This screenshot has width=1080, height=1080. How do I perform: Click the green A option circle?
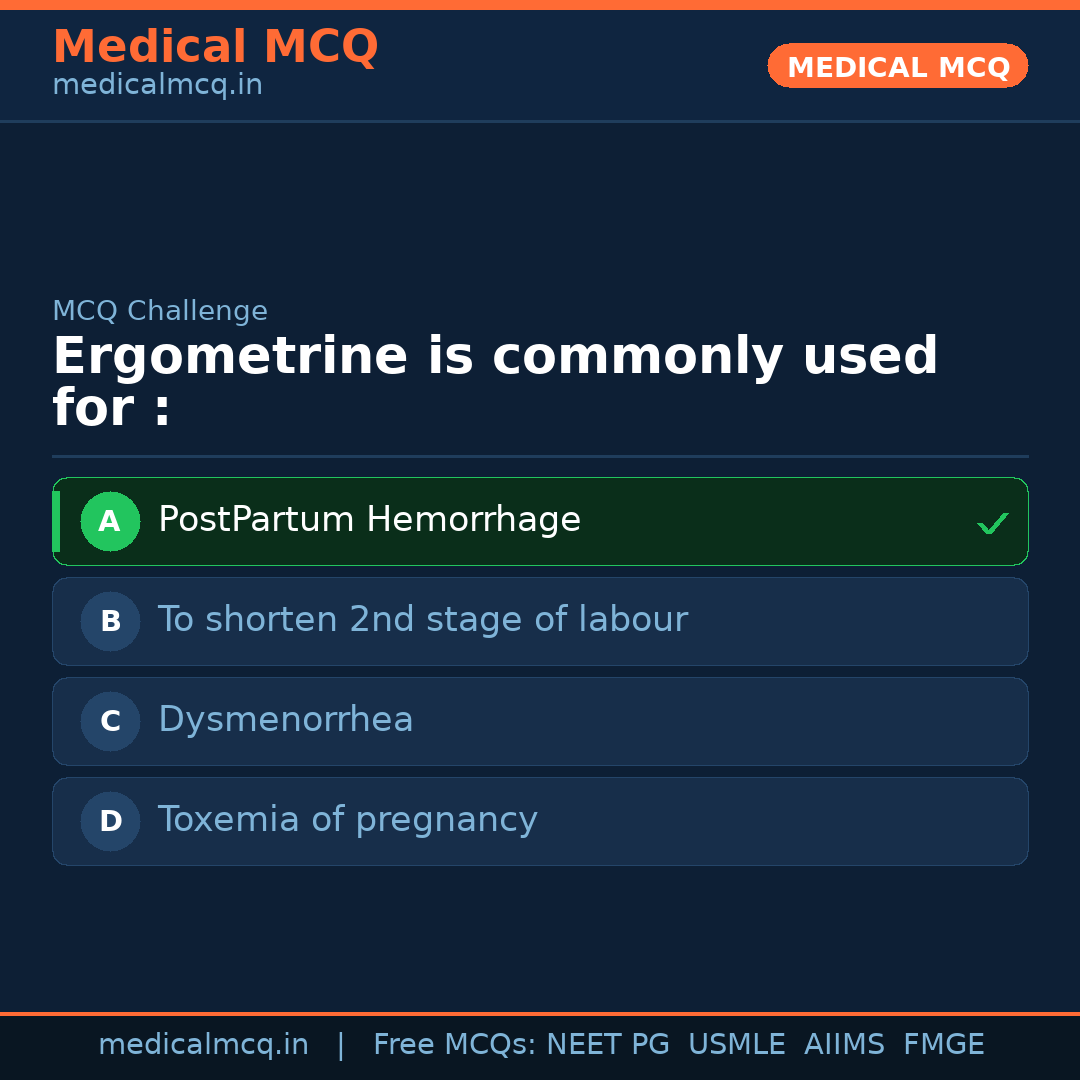click(x=110, y=521)
